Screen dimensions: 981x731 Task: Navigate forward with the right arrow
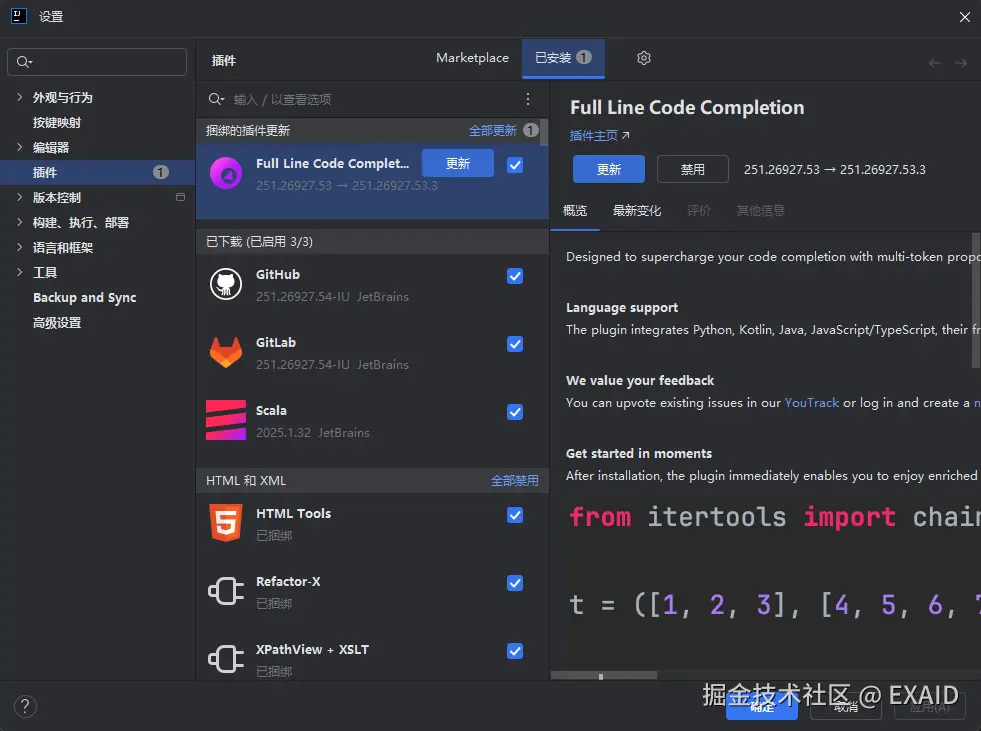point(961,63)
